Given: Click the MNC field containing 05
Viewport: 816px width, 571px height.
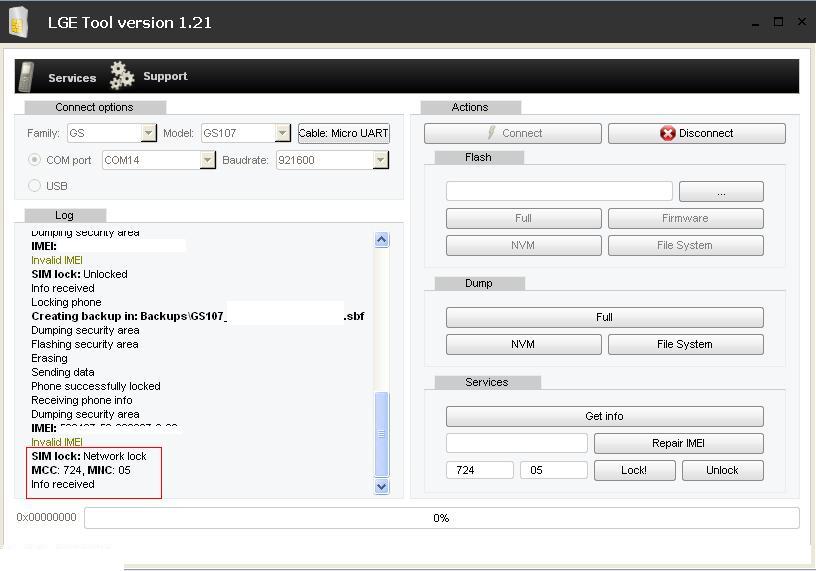Looking at the screenshot, I should tap(554, 470).
